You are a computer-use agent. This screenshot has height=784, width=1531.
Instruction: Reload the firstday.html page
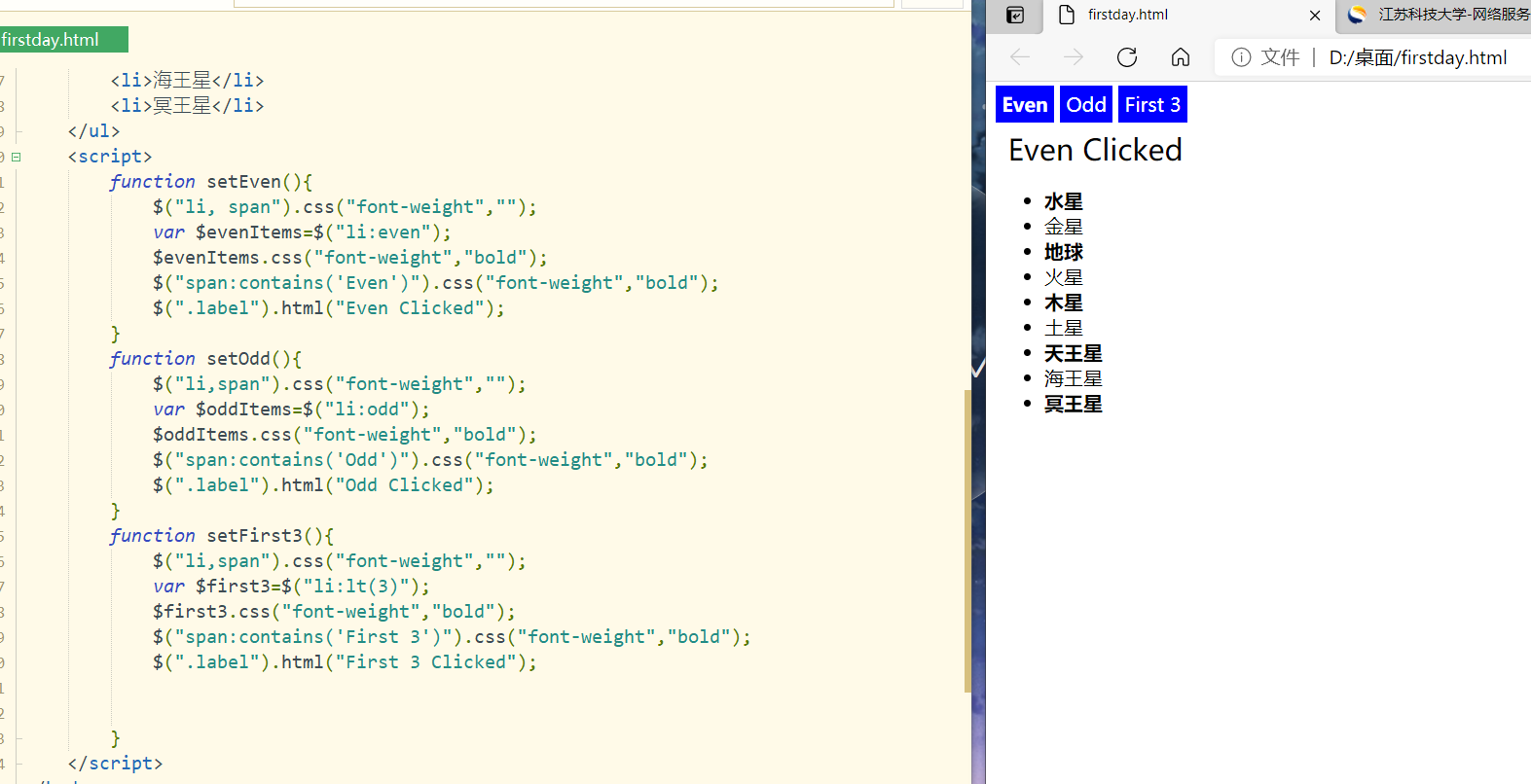[x=1127, y=57]
